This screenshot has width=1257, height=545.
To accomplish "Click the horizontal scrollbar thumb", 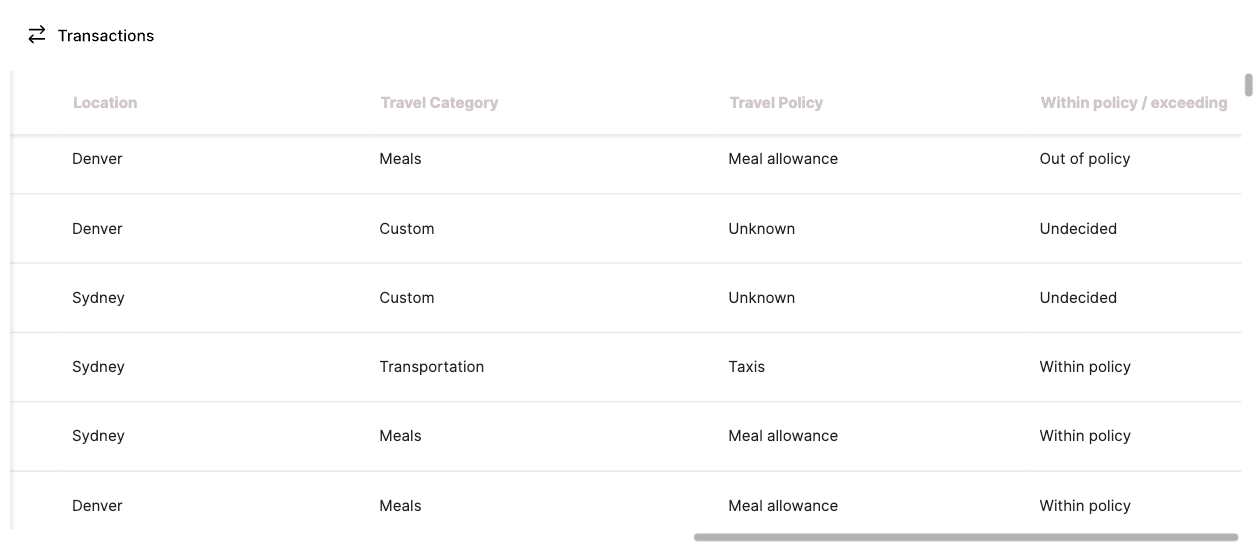I will [966, 537].
